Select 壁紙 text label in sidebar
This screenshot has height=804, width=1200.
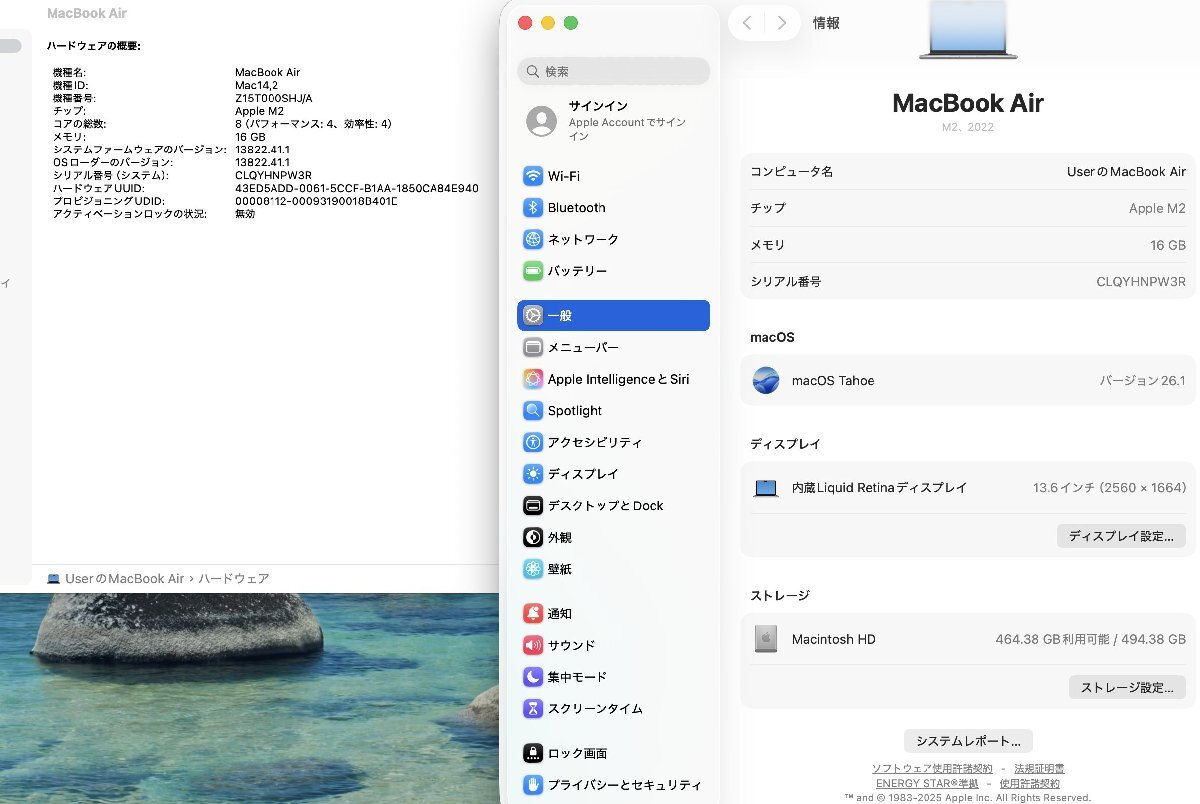point(560,569)
